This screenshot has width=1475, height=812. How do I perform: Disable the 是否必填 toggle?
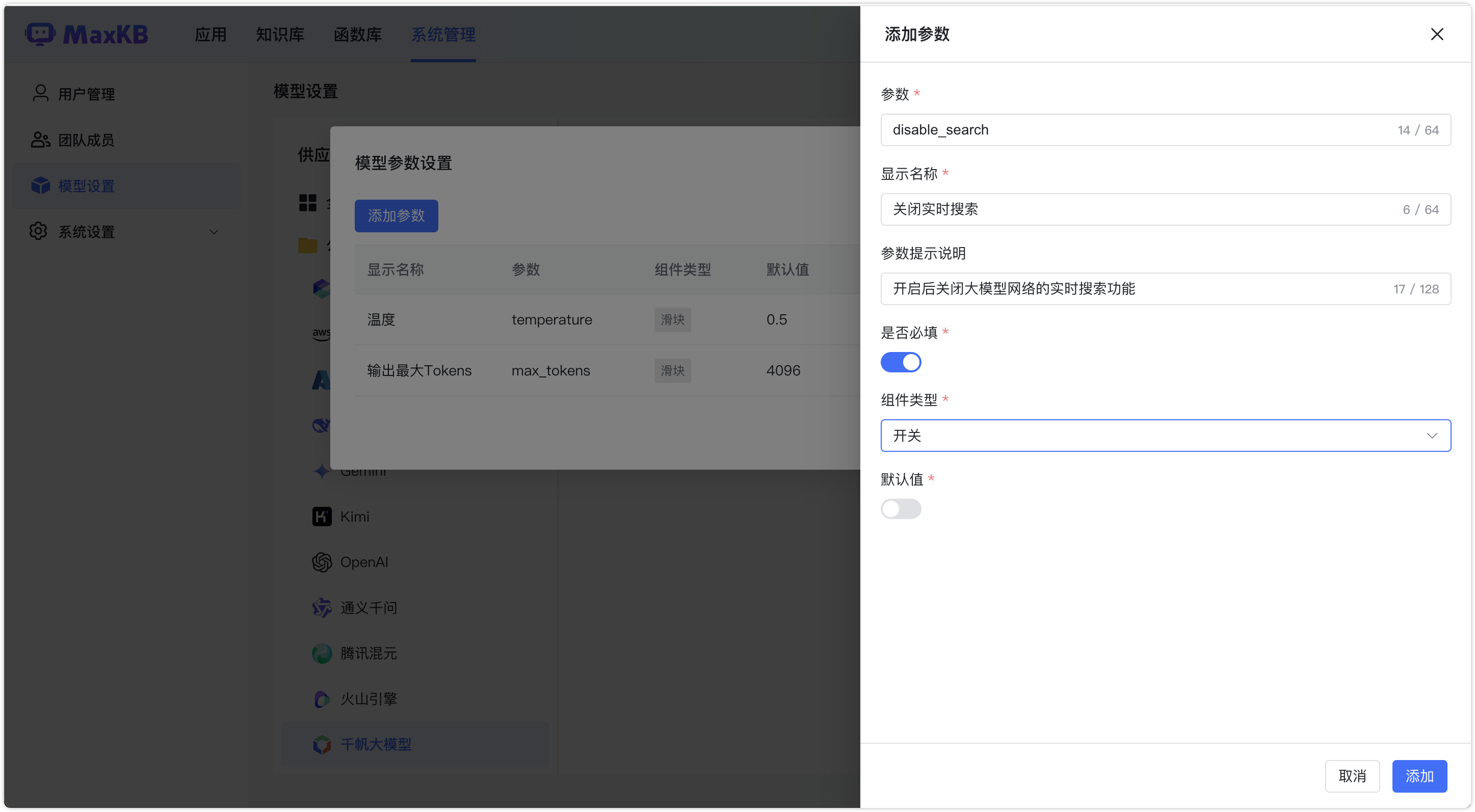(901, 362)
